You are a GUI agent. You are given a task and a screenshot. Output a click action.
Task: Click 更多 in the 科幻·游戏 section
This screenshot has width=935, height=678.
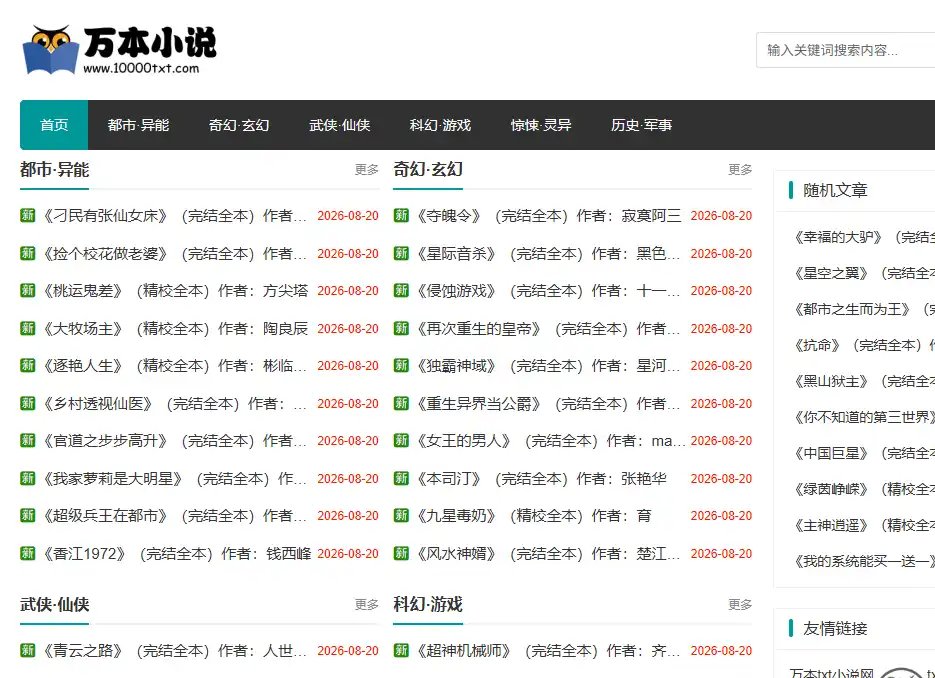tap(740, 605)
